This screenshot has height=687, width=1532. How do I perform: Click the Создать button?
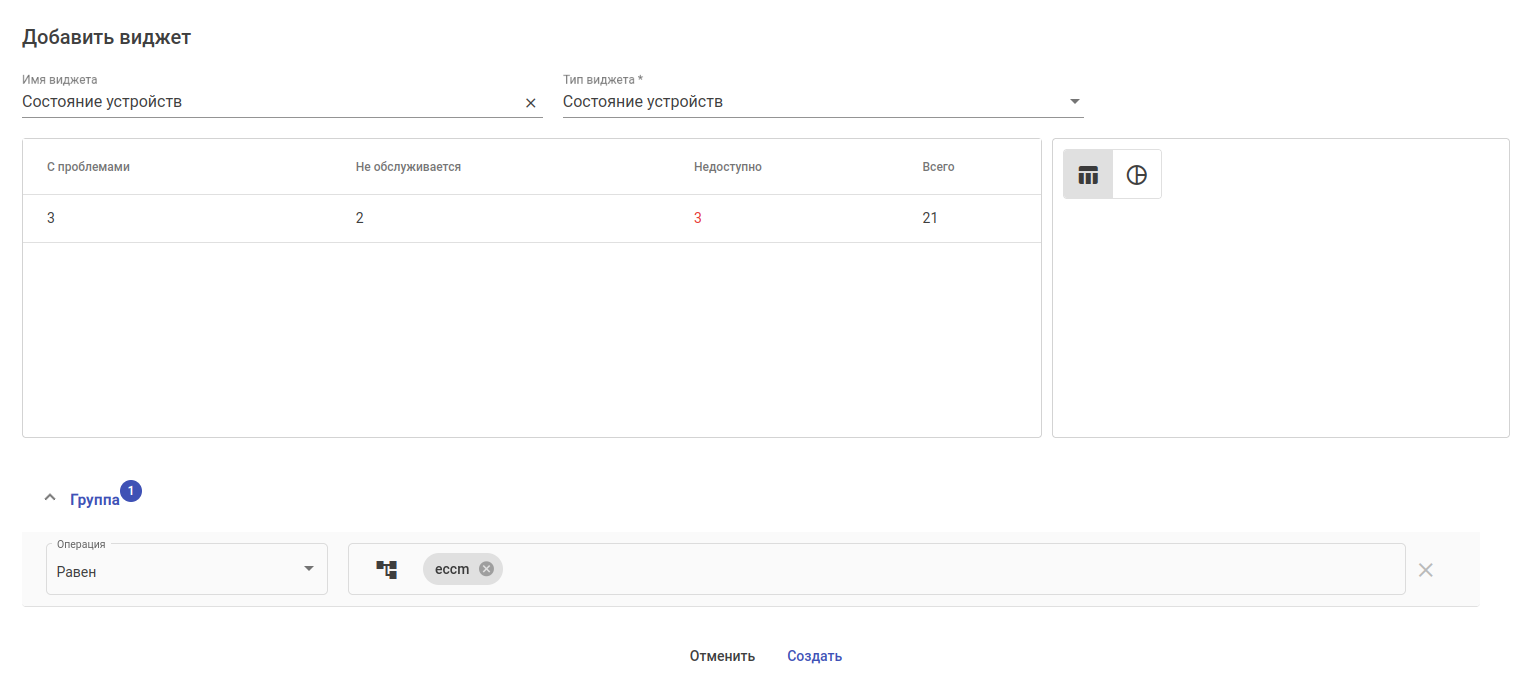814,657
